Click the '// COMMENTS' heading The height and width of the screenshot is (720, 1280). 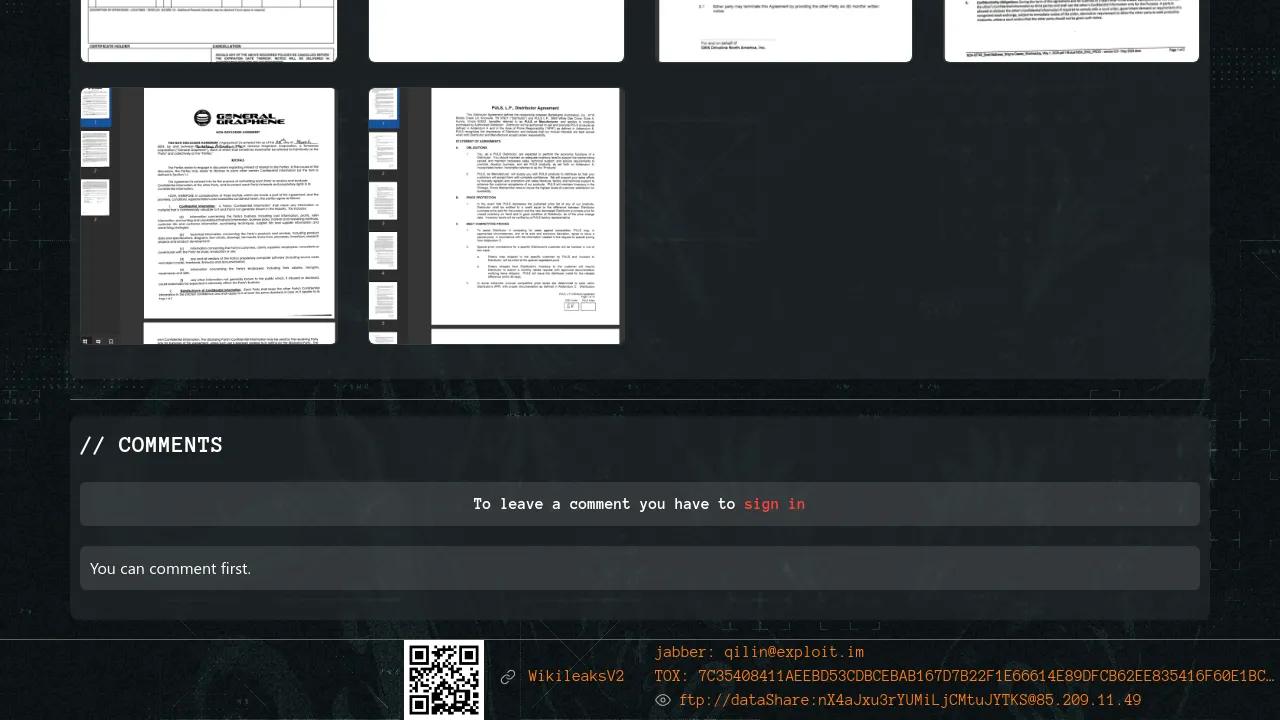click(x=151, y=445)
